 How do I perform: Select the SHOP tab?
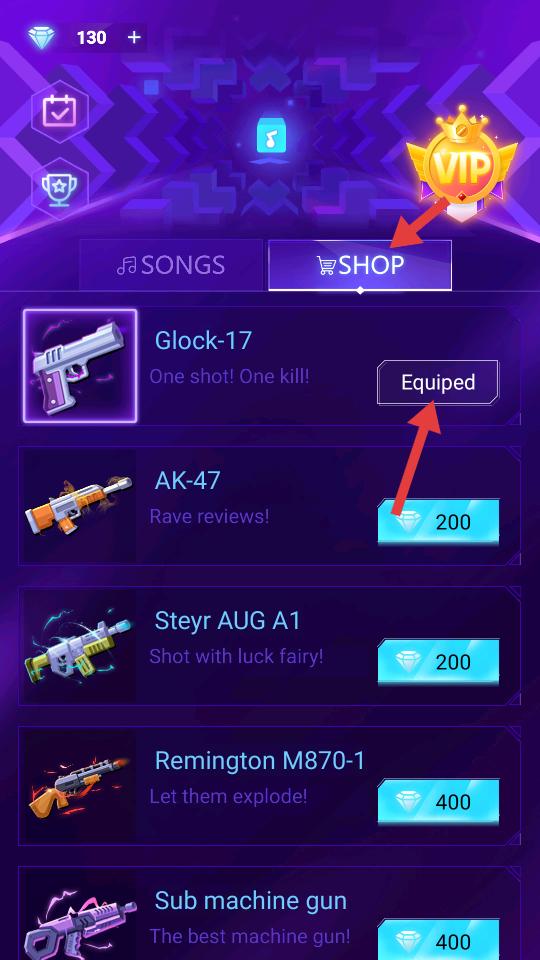[360, 265]
